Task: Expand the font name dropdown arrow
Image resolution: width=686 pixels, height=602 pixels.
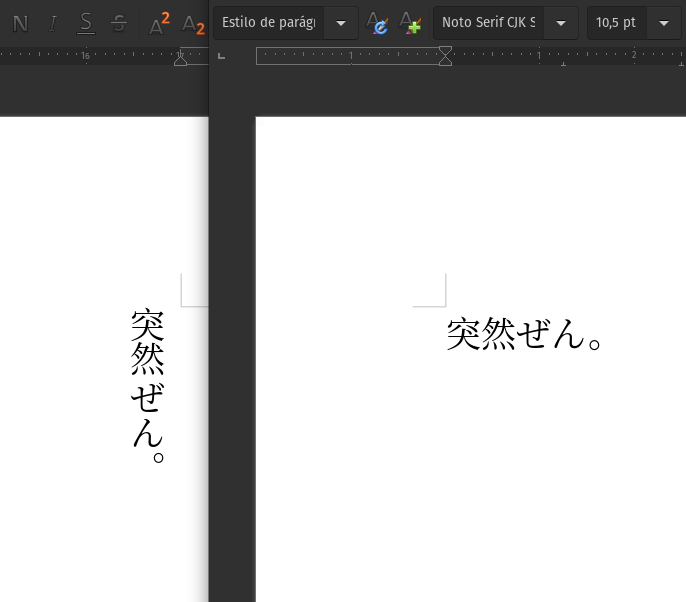Action: (561, 23)
